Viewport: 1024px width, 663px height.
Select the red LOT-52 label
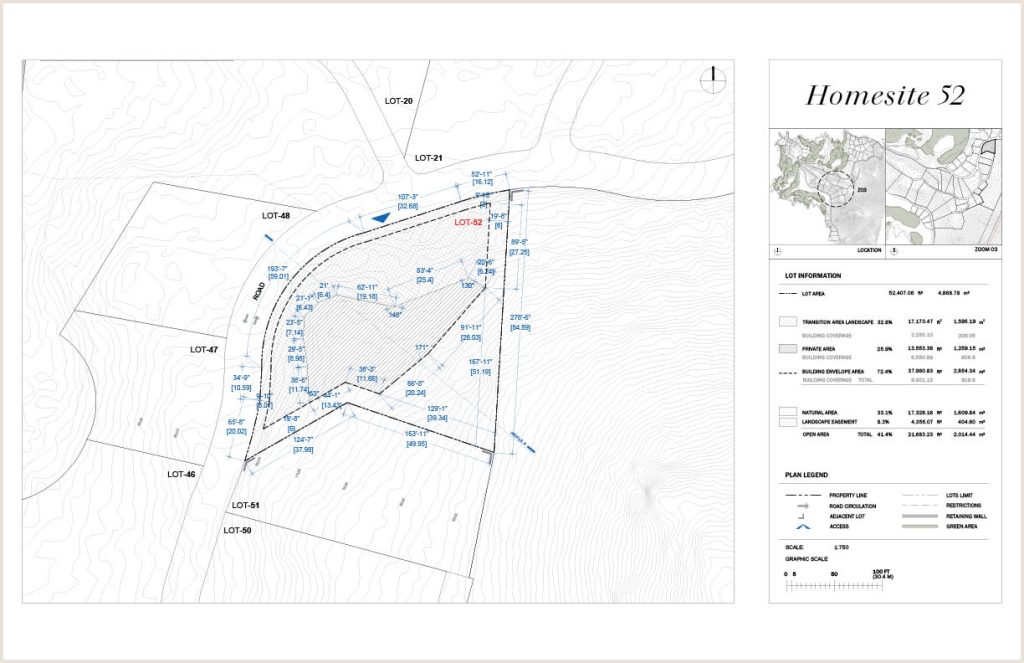tap(469, 223)
